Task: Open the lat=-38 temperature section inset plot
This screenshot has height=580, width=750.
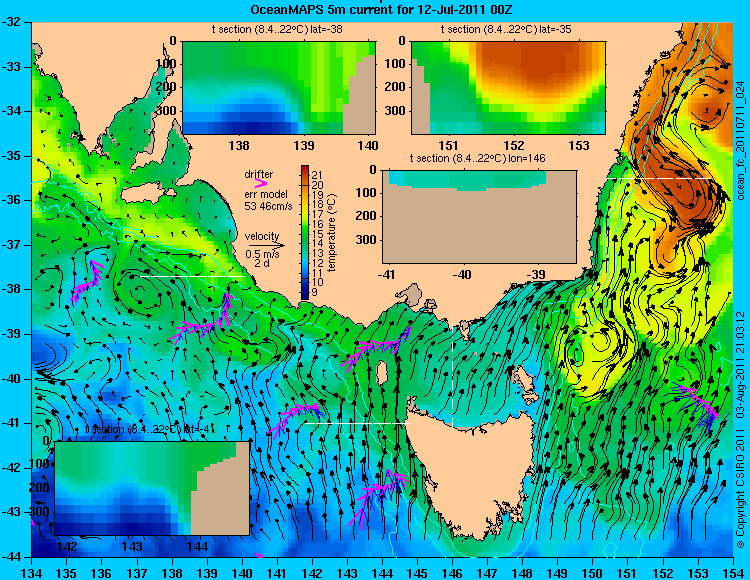Action: (279, 88)
